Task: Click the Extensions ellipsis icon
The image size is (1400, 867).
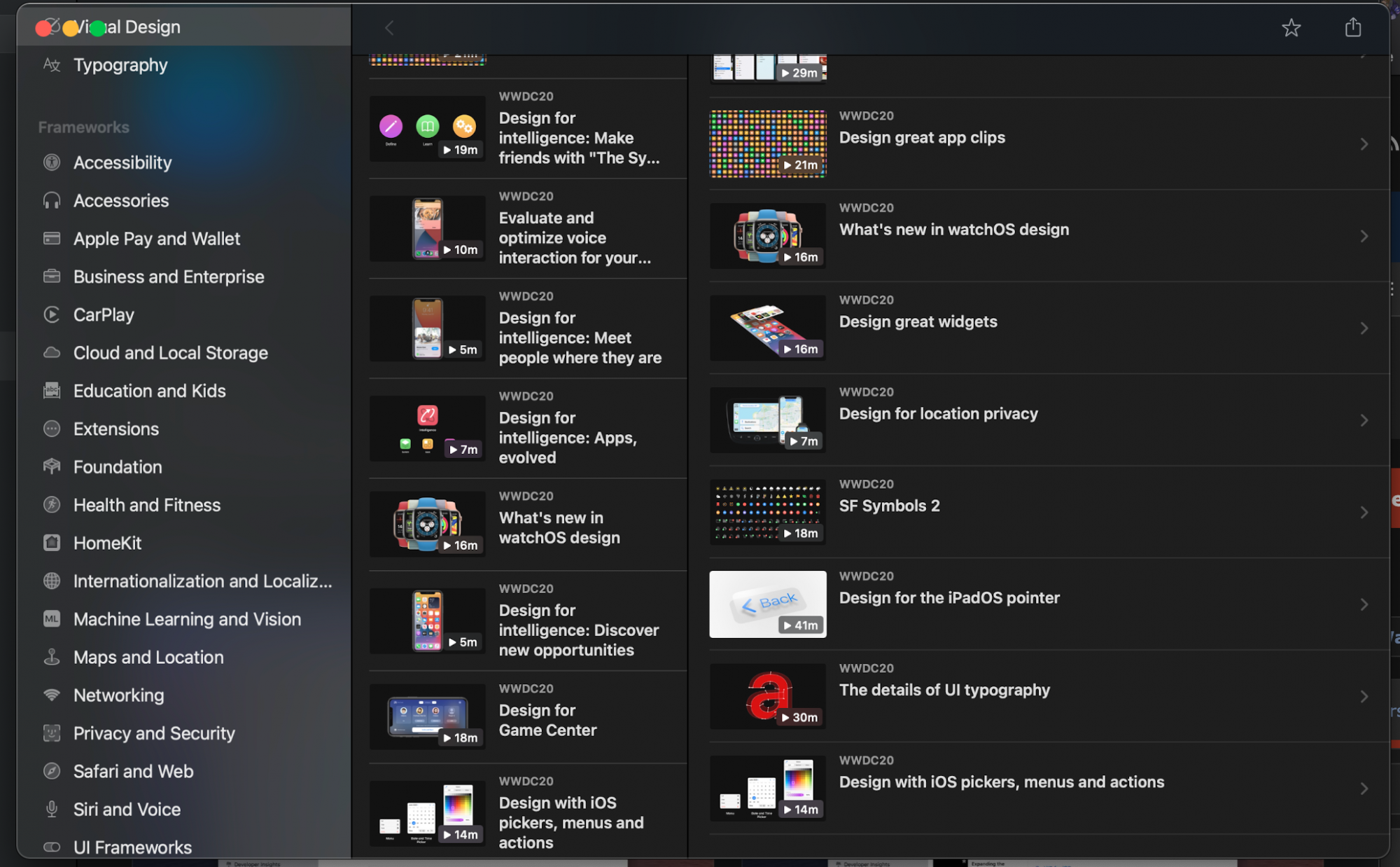Action: tap(52, 429)
